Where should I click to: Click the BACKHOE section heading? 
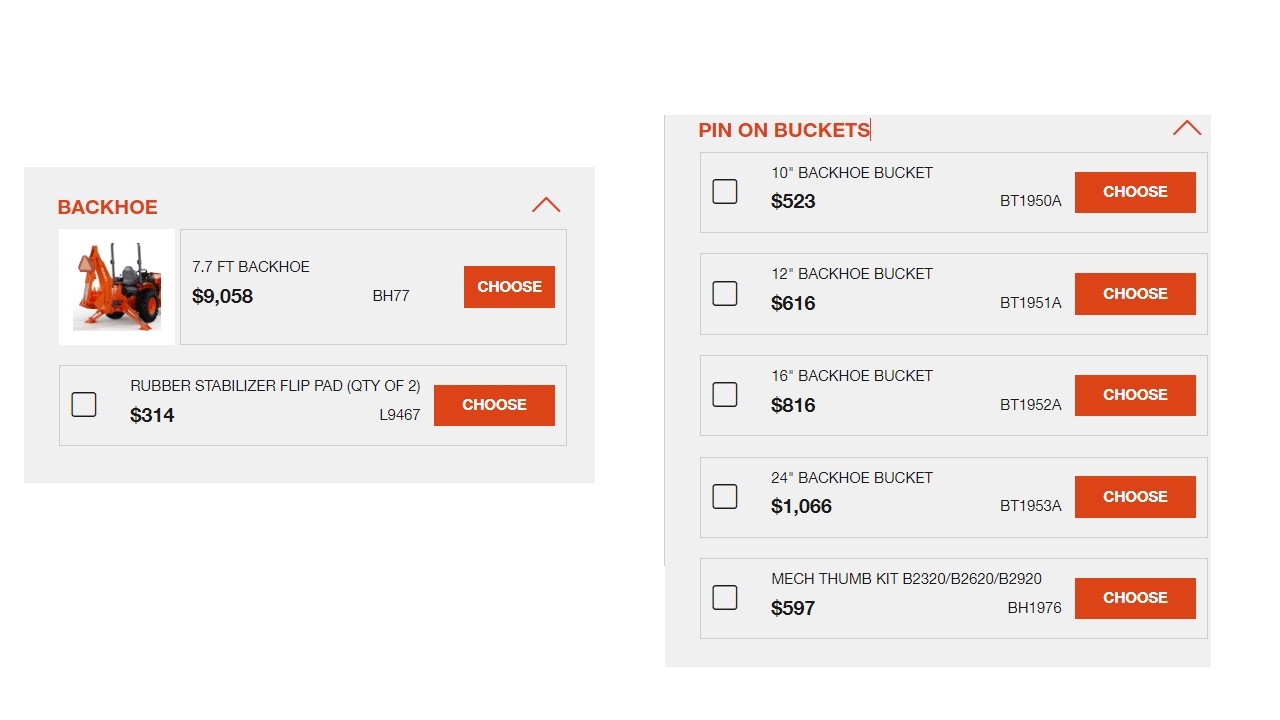108,207
